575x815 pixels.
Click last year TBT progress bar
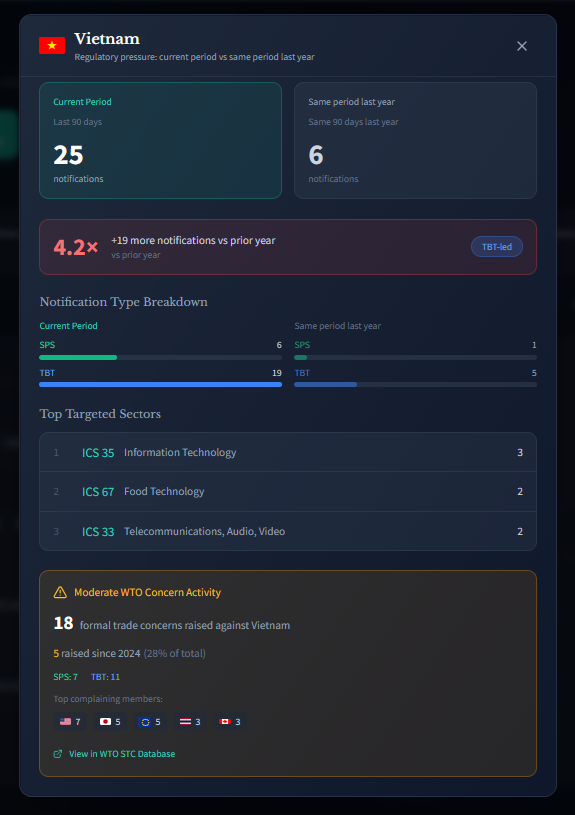[x=415, y=385]
